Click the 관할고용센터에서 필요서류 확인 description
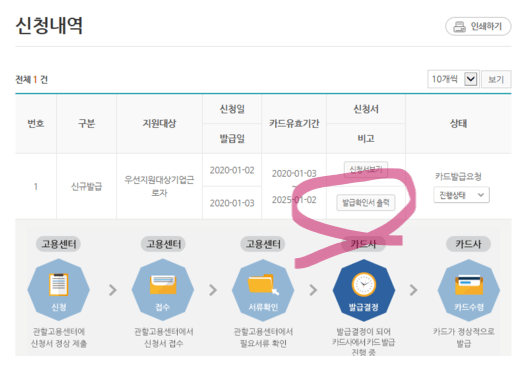This screenshot has height=365, width=530. [x=263, y=338]
